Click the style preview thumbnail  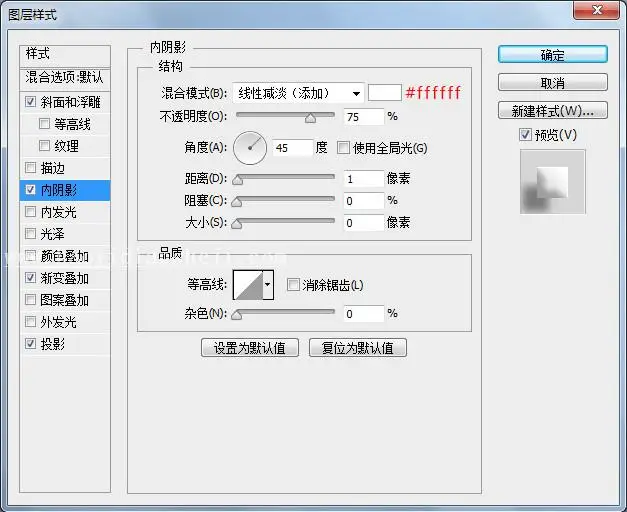[553, 182]
